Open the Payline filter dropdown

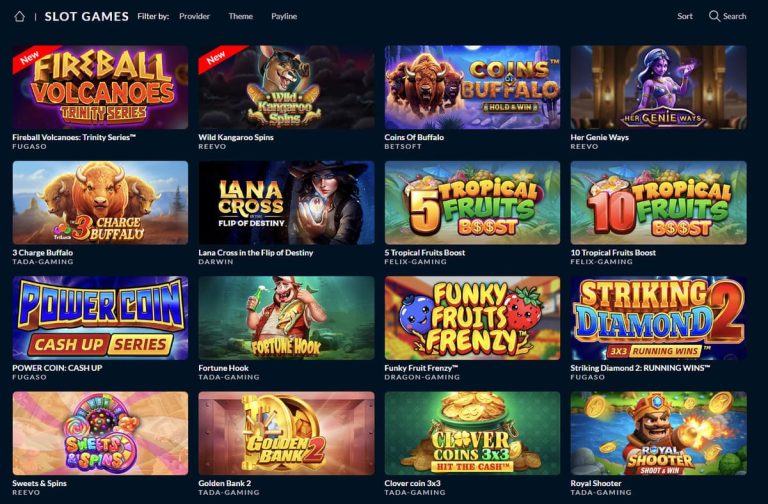pyautogui.click(x=284, y=16)
